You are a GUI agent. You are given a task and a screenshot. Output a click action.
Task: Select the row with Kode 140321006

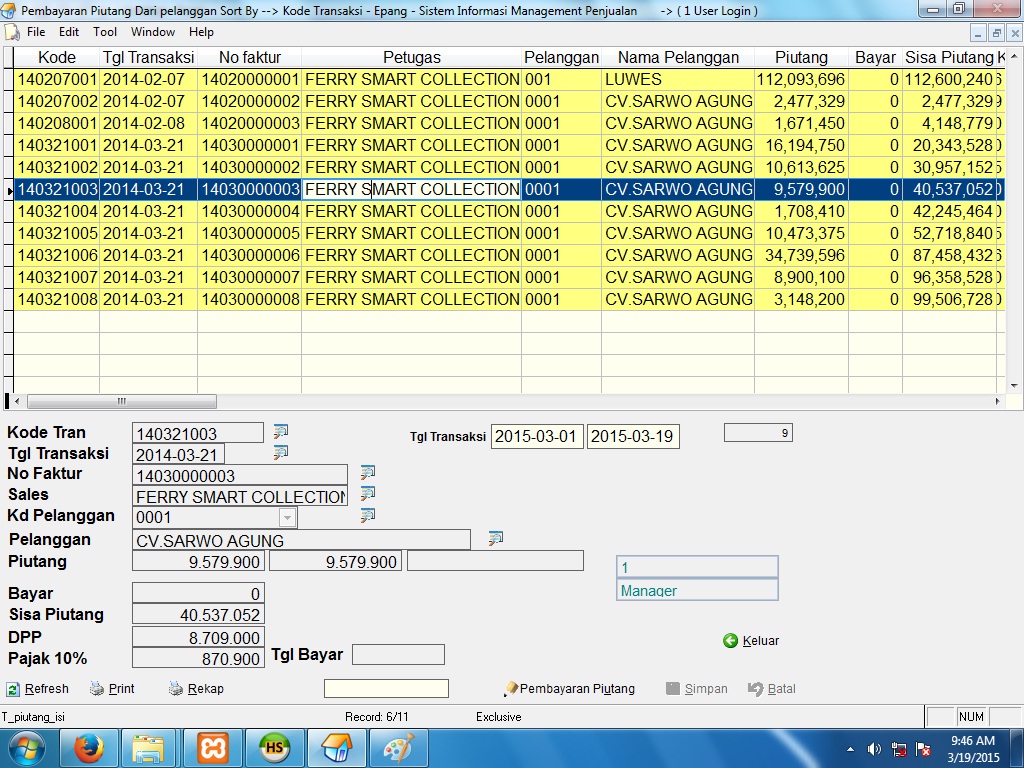(x=57, y=255)
